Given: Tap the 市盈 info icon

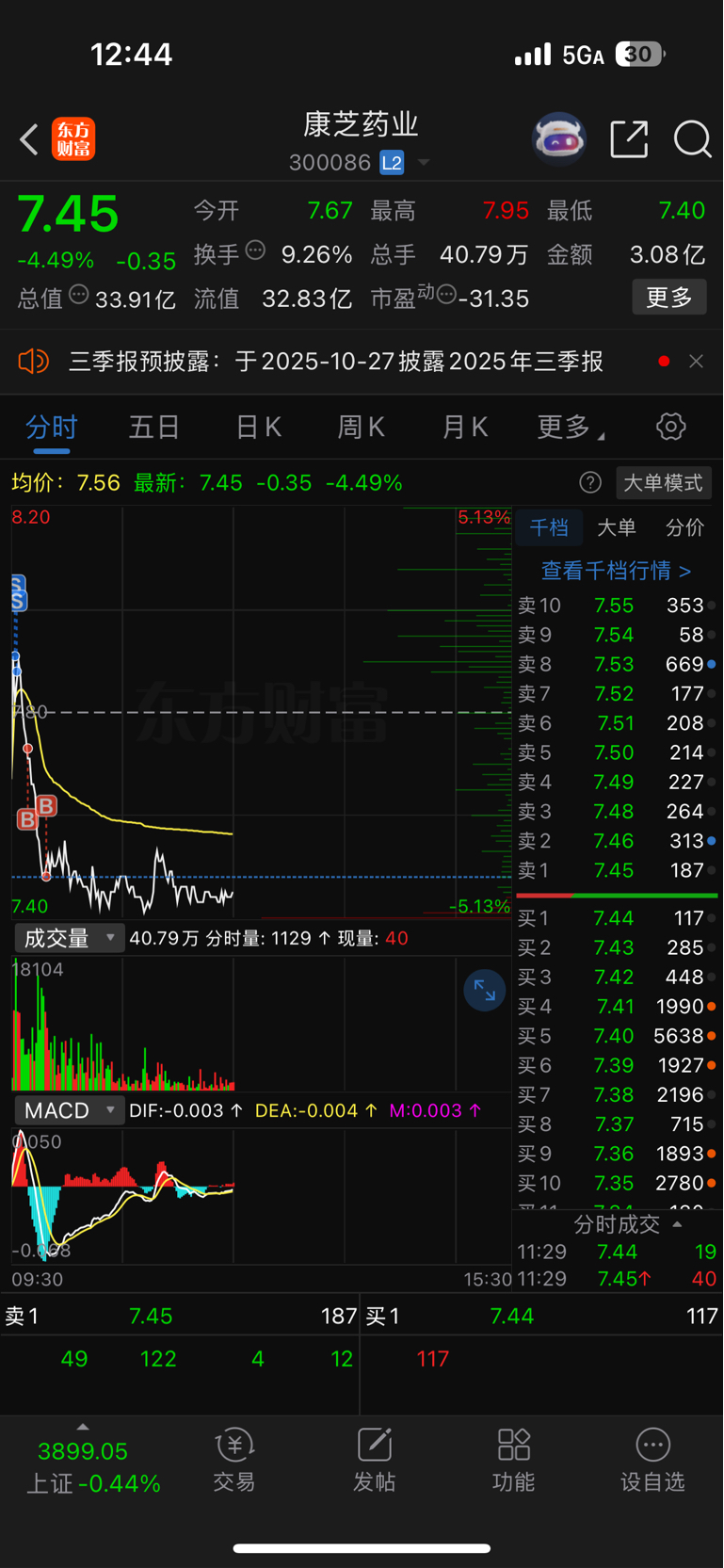Looking at the screenshot, I should [446, 295].
